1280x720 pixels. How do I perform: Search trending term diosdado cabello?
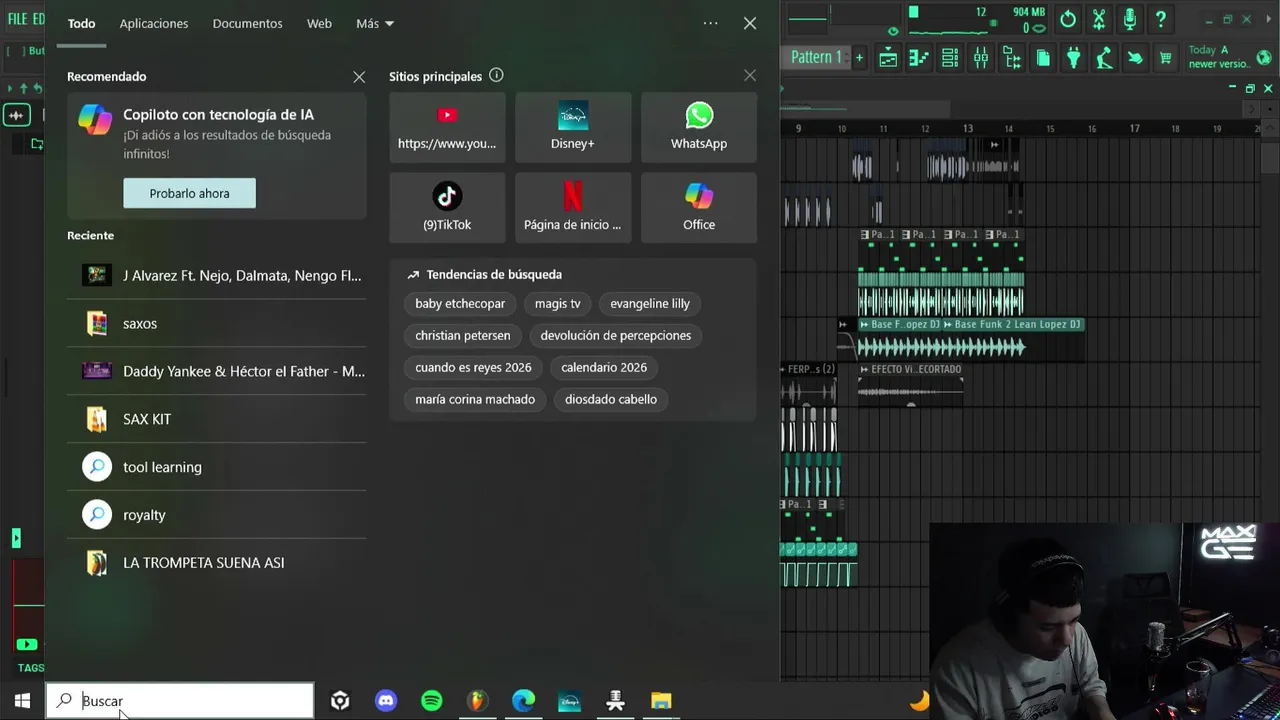pos(611,399)
